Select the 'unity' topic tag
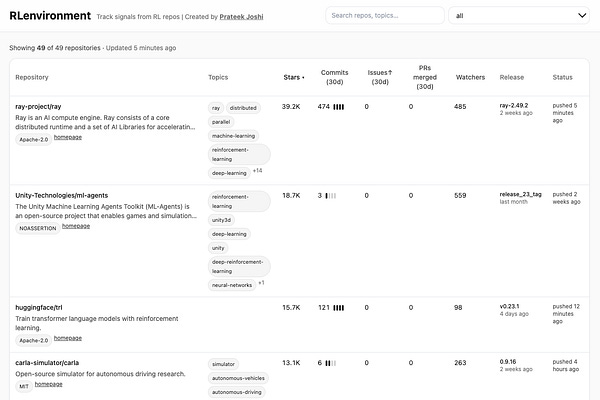Screen dimensions: 600x400 point(218,248)
